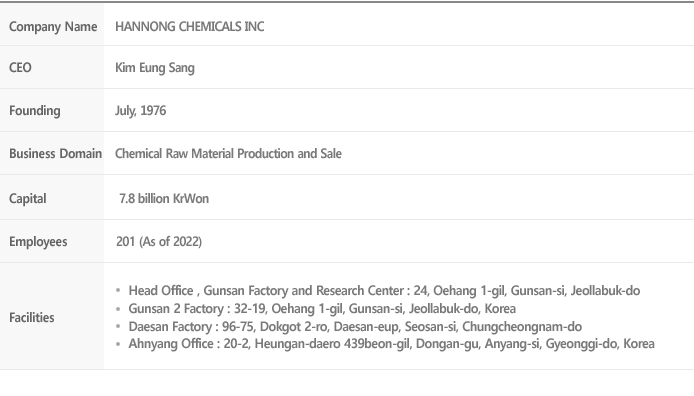694x396 pixels.
Task: Click the 201 (As of 2022) value
Action: coord(159,242)
